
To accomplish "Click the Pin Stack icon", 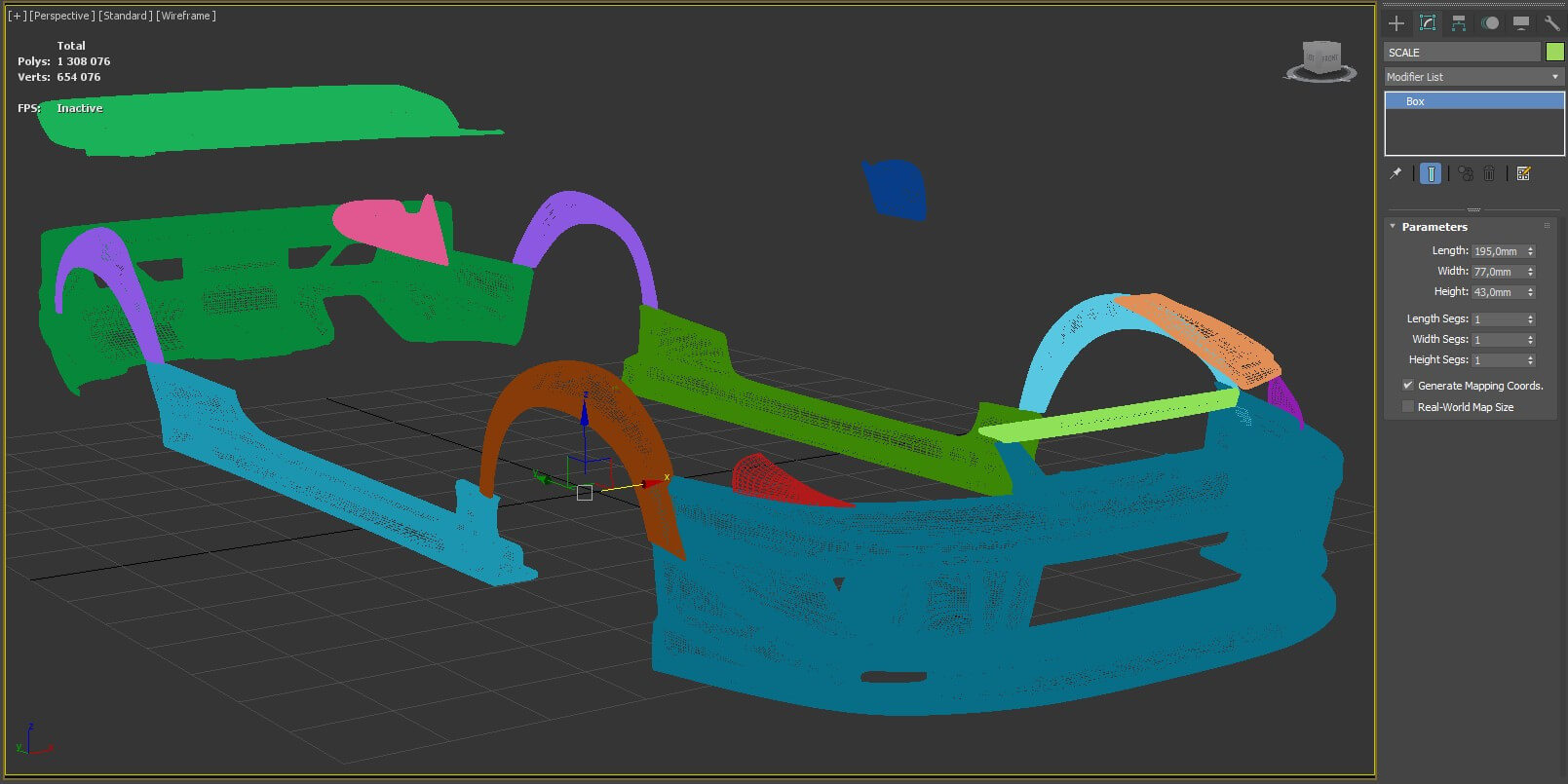I will pos(1396,173).
